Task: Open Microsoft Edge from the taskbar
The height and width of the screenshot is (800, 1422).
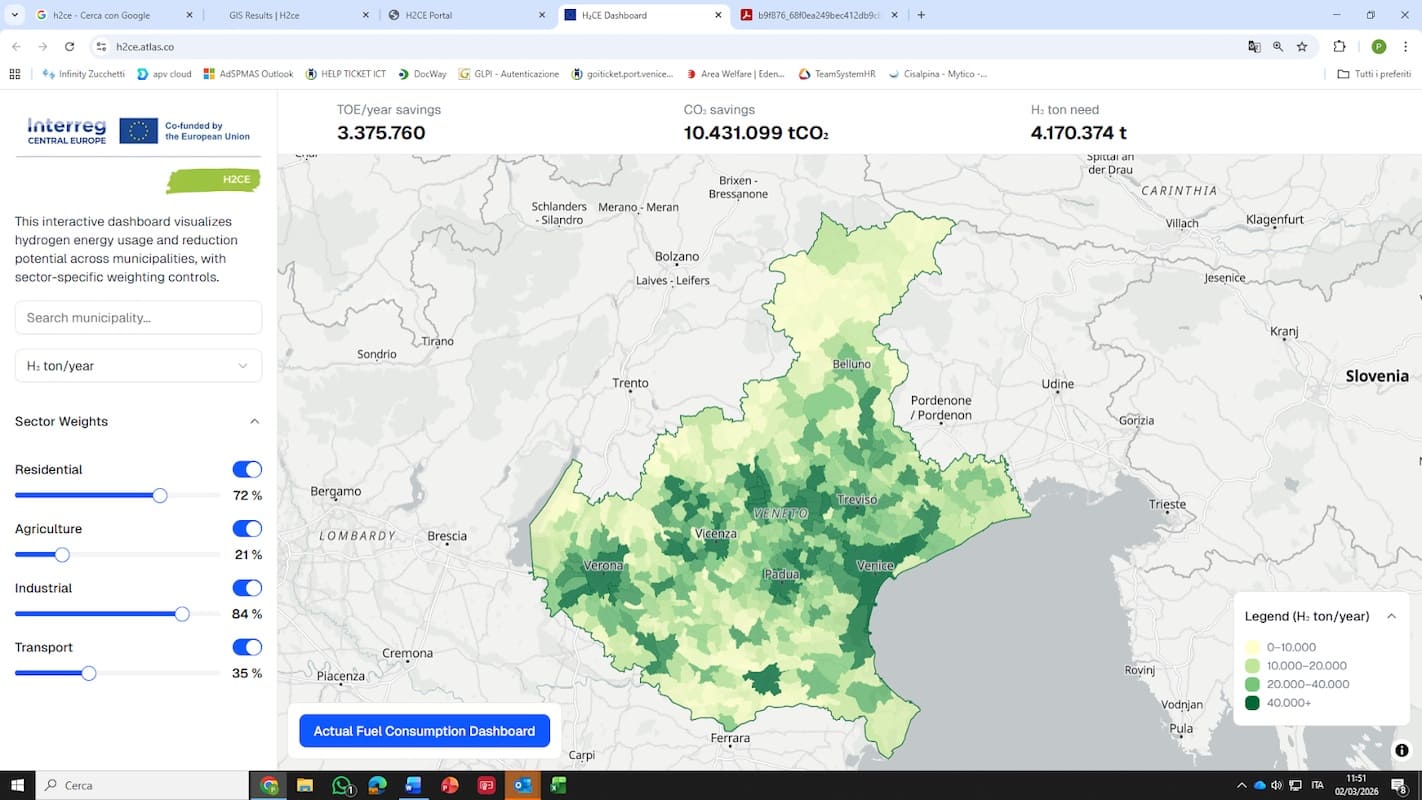Action: [x=377, y=785]
